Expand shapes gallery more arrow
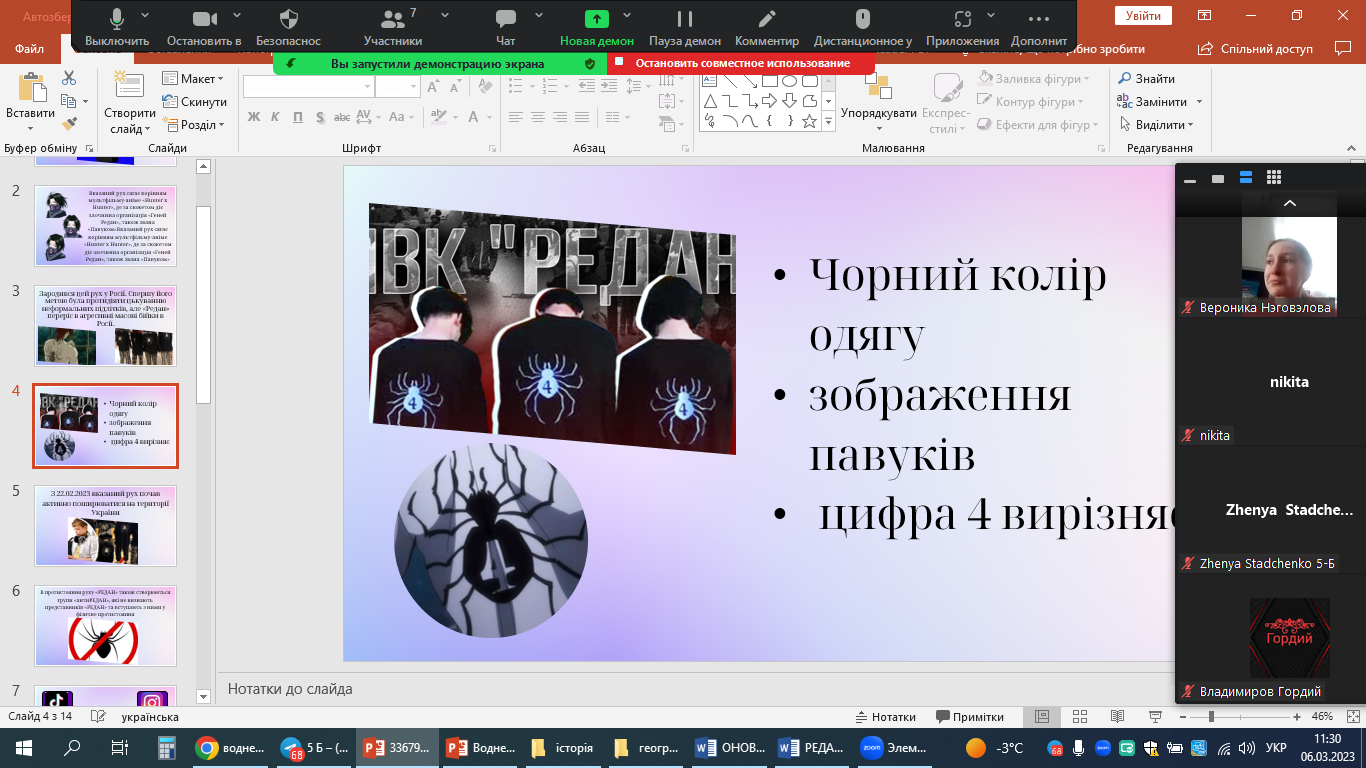The image size is (1366, 768). click(828, 122)
